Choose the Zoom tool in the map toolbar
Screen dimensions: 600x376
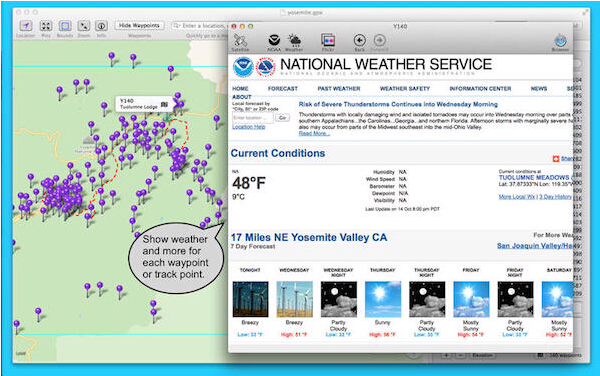(83, 26)
